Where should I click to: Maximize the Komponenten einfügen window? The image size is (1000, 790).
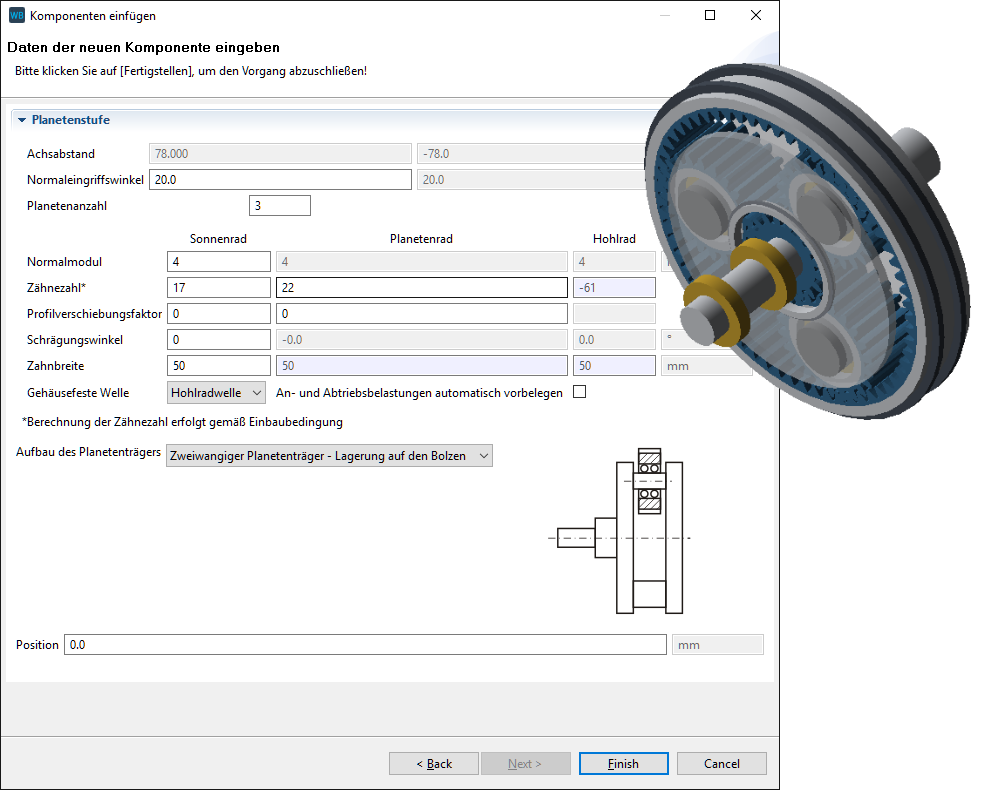pyautogui.click(x=710, y=16)
